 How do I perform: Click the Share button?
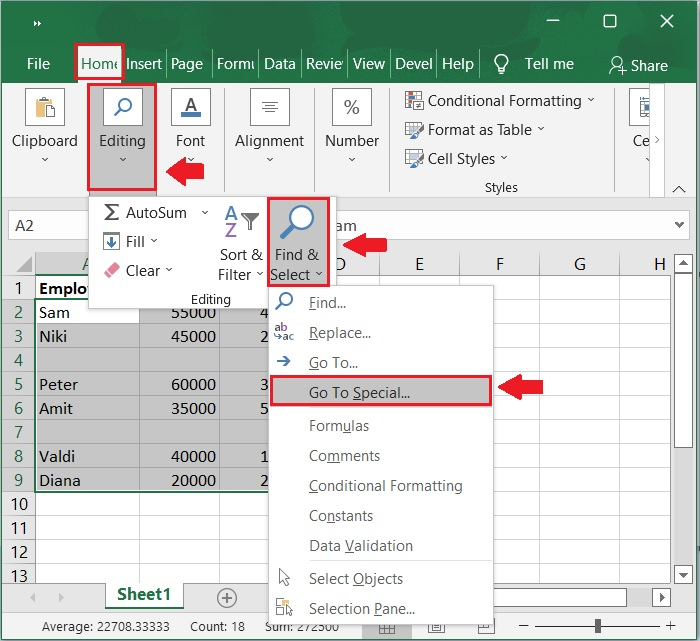[638, 65]
